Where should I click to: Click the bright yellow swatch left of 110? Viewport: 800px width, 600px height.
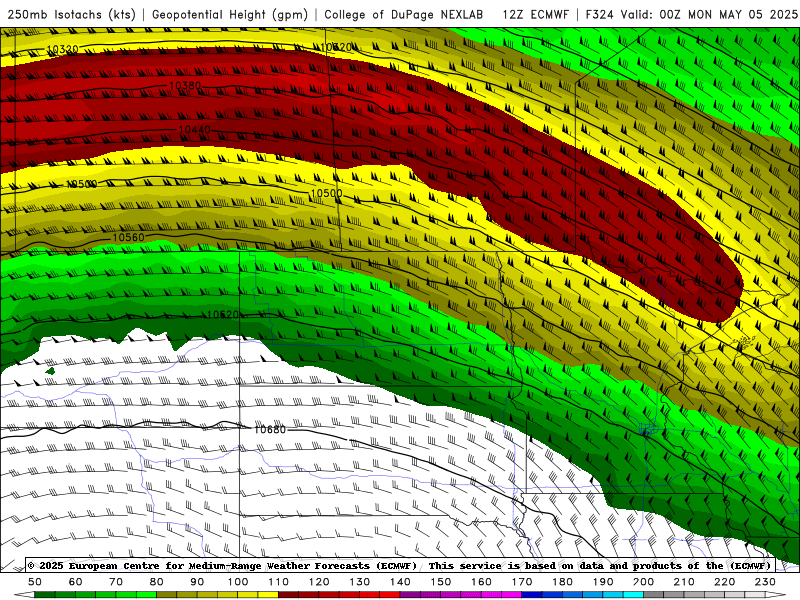click(268, 595)
